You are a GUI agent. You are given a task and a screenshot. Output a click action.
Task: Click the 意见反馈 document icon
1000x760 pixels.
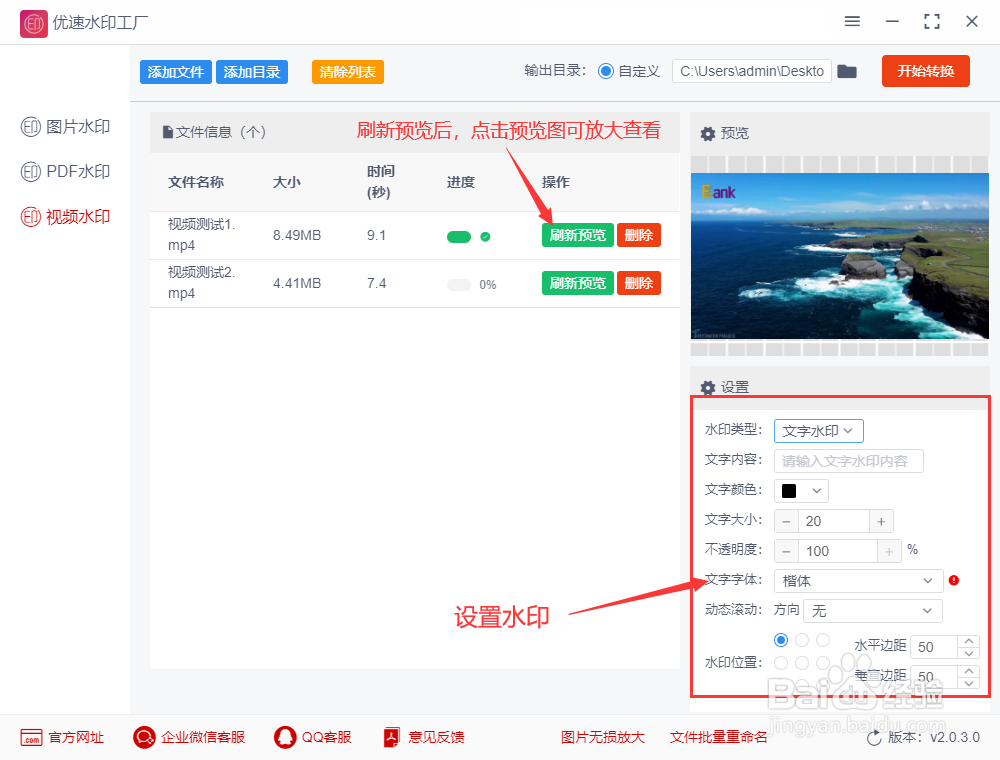tap(392, 738)
